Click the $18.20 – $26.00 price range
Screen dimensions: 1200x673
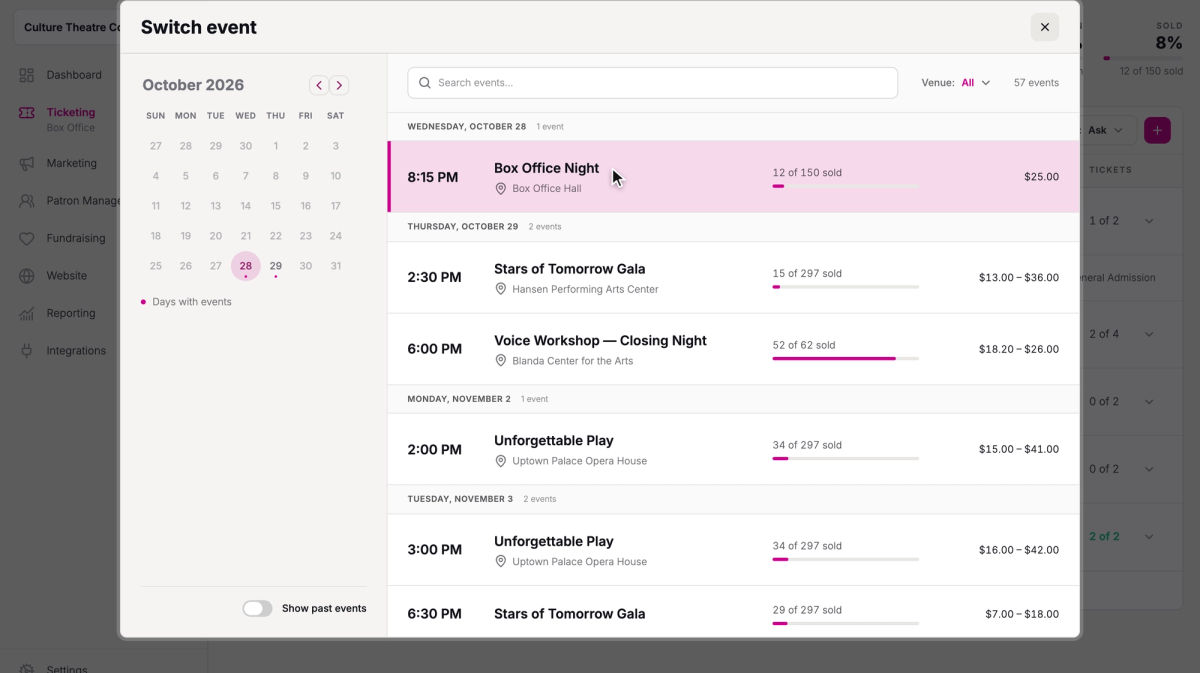pyautogui.click(x=1018, y=349)
